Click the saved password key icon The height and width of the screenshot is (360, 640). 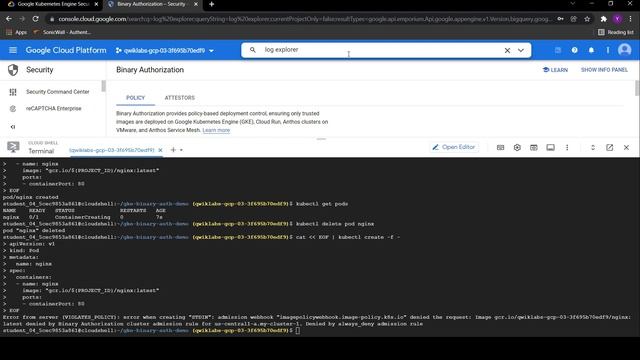560,19
